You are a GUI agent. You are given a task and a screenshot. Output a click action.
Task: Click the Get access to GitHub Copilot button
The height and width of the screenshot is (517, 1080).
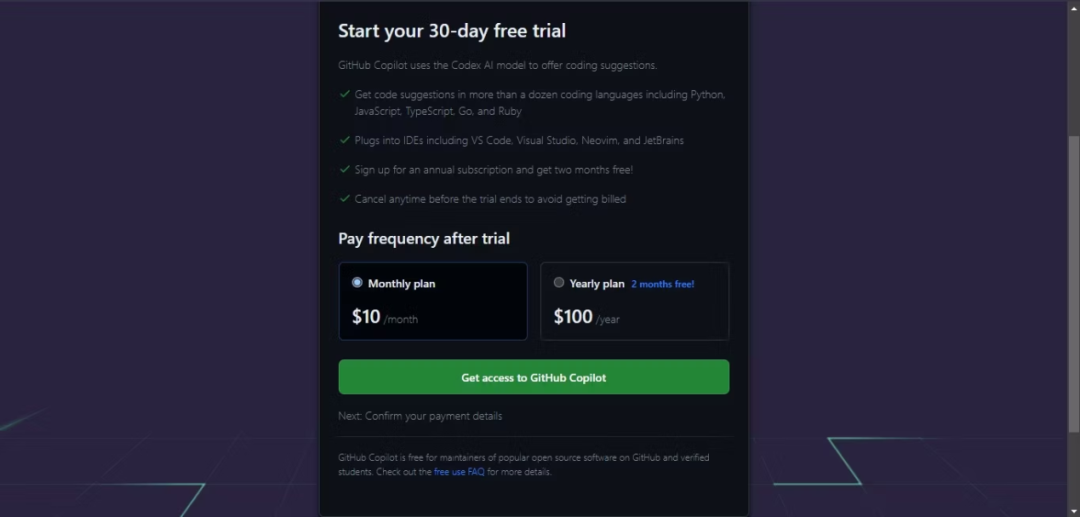coord(533,378)
